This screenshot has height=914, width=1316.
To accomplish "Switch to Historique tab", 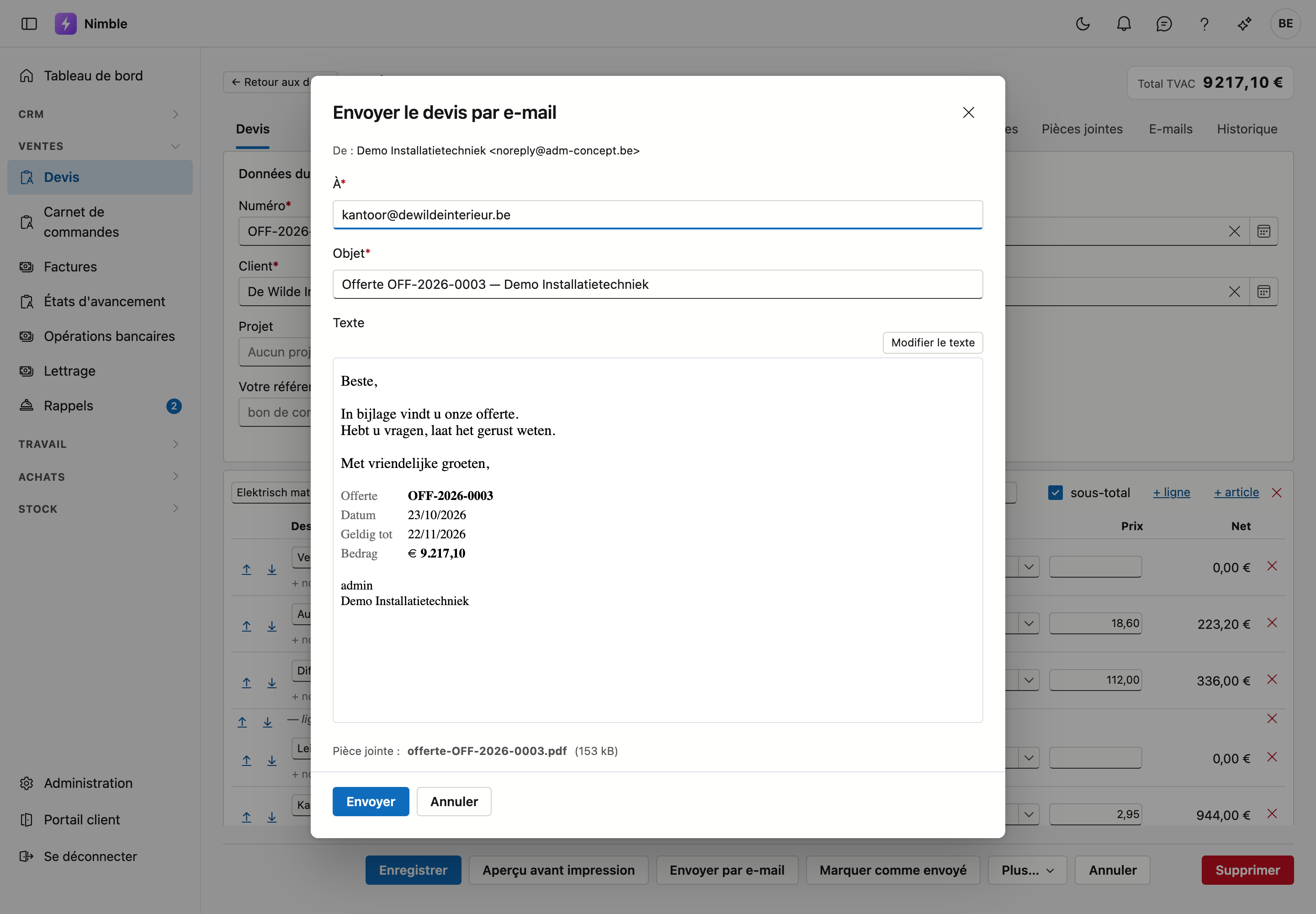I will [1247, 129].
